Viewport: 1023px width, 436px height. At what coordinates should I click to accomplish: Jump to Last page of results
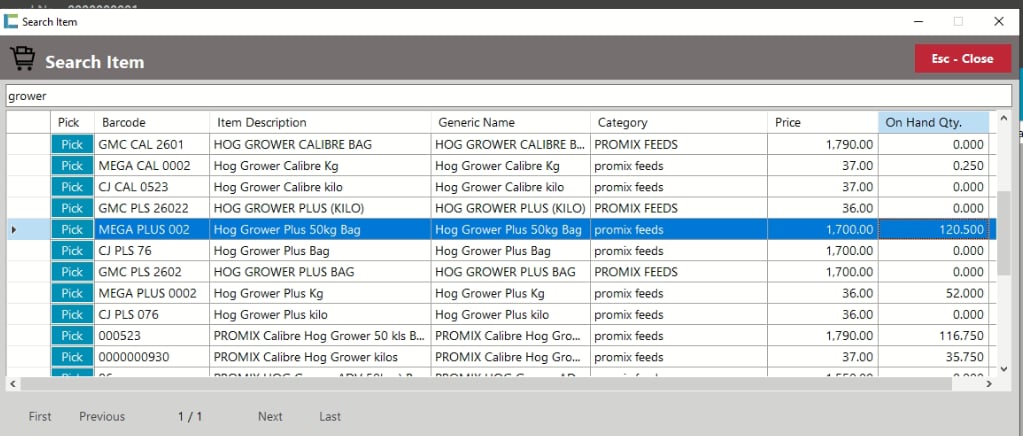click(330, 416)
